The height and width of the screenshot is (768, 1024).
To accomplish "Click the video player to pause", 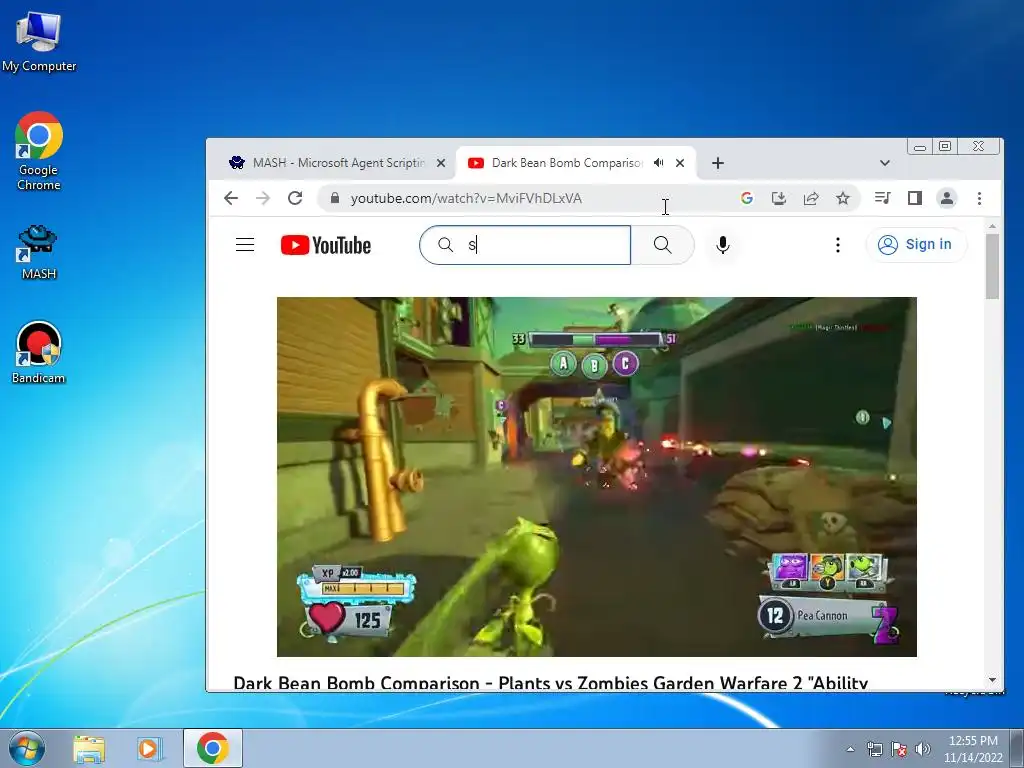I will [597, 477].
